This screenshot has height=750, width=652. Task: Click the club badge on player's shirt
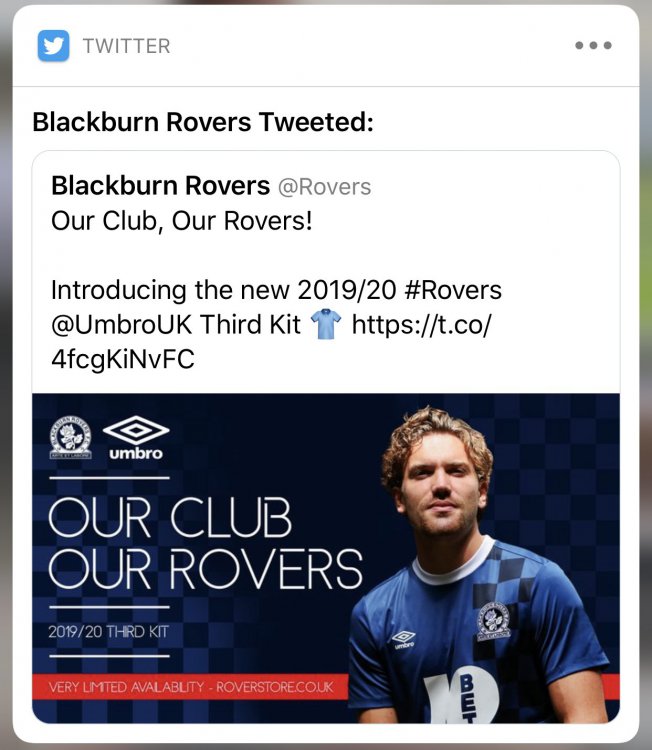coord(492,622)
